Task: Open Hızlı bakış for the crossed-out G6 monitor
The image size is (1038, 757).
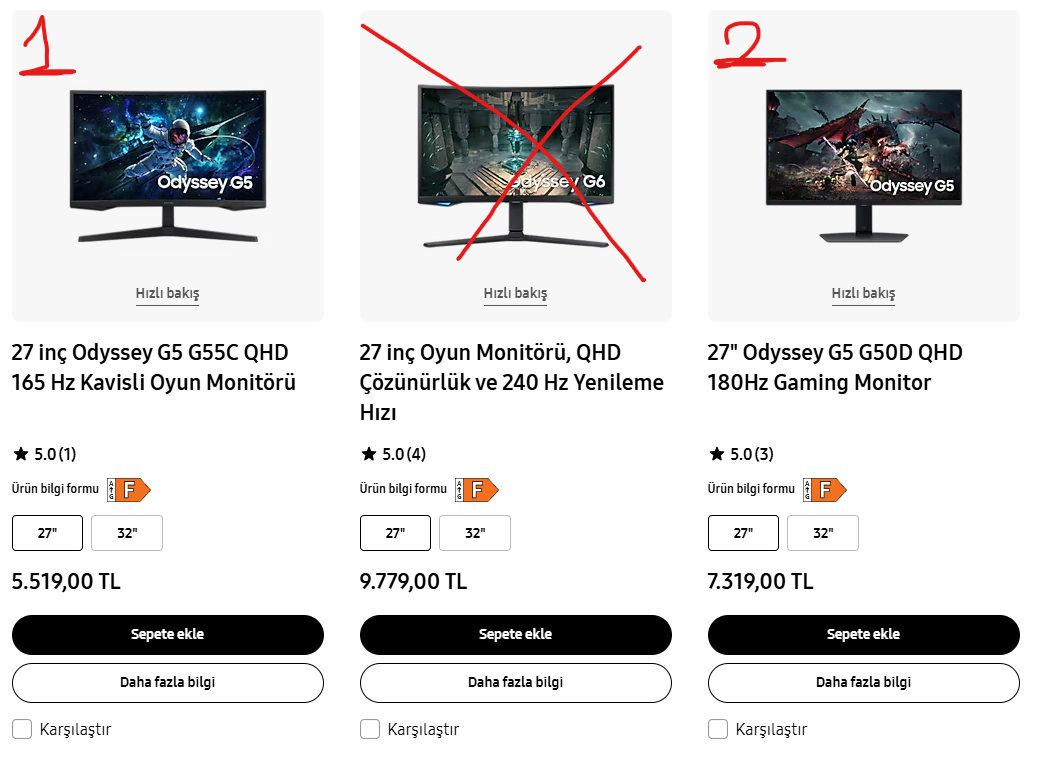Action: [x=516, y=293]
